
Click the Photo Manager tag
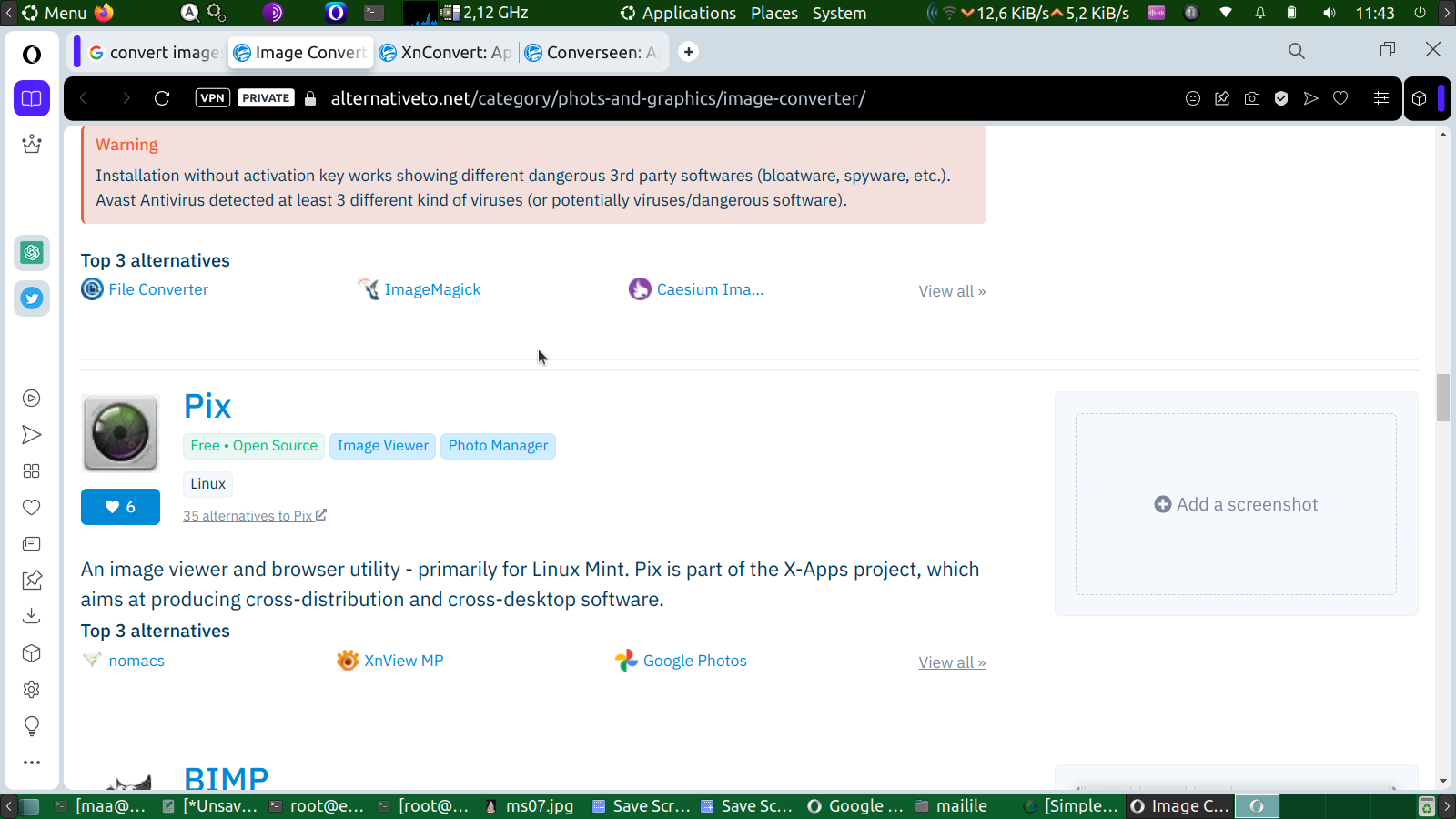click(498, 446)
